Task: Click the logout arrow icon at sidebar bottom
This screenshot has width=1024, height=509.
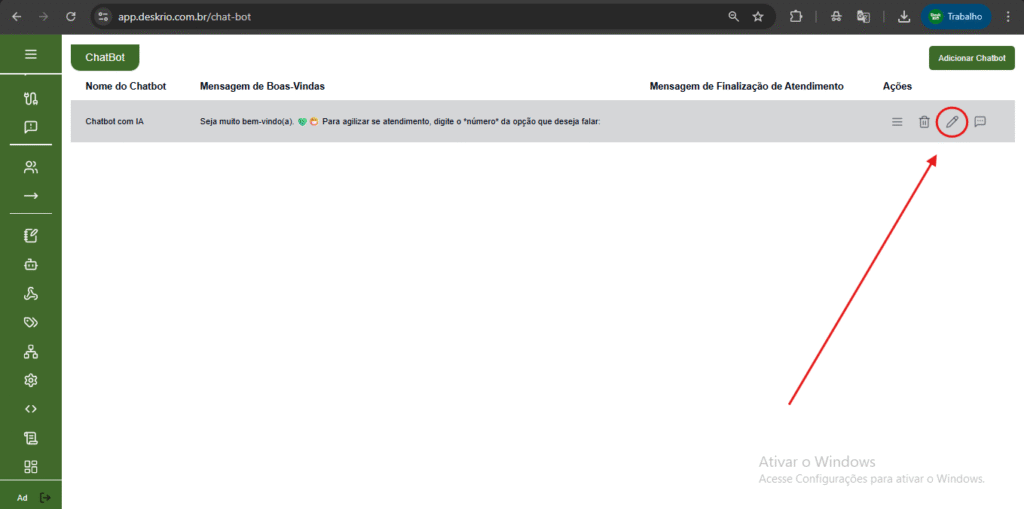Action: (x=44, y=497)
